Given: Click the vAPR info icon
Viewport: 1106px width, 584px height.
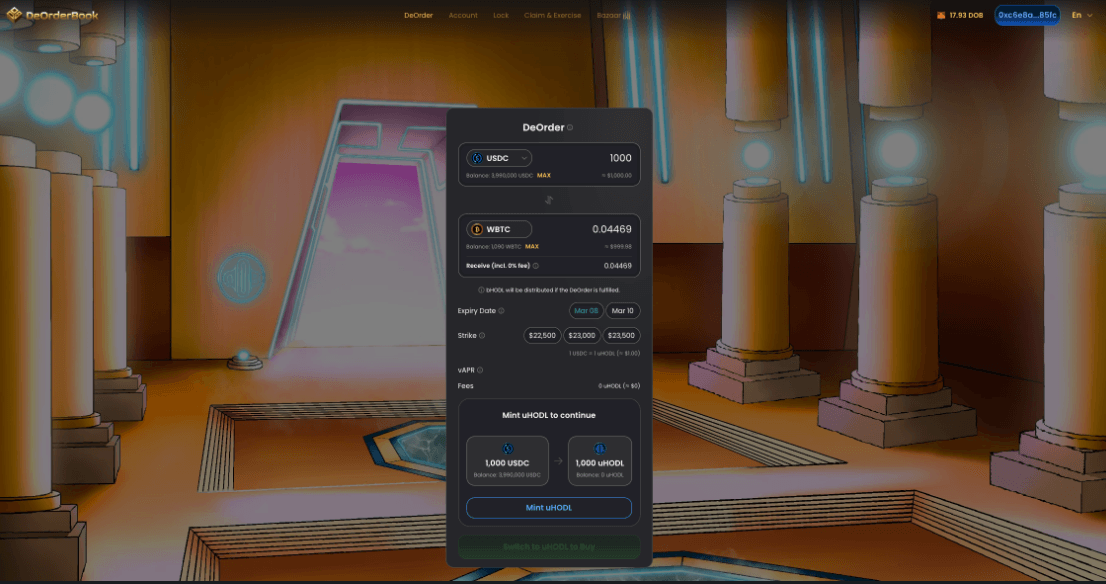Looking at the screenshot, I should tap(480, 370).
